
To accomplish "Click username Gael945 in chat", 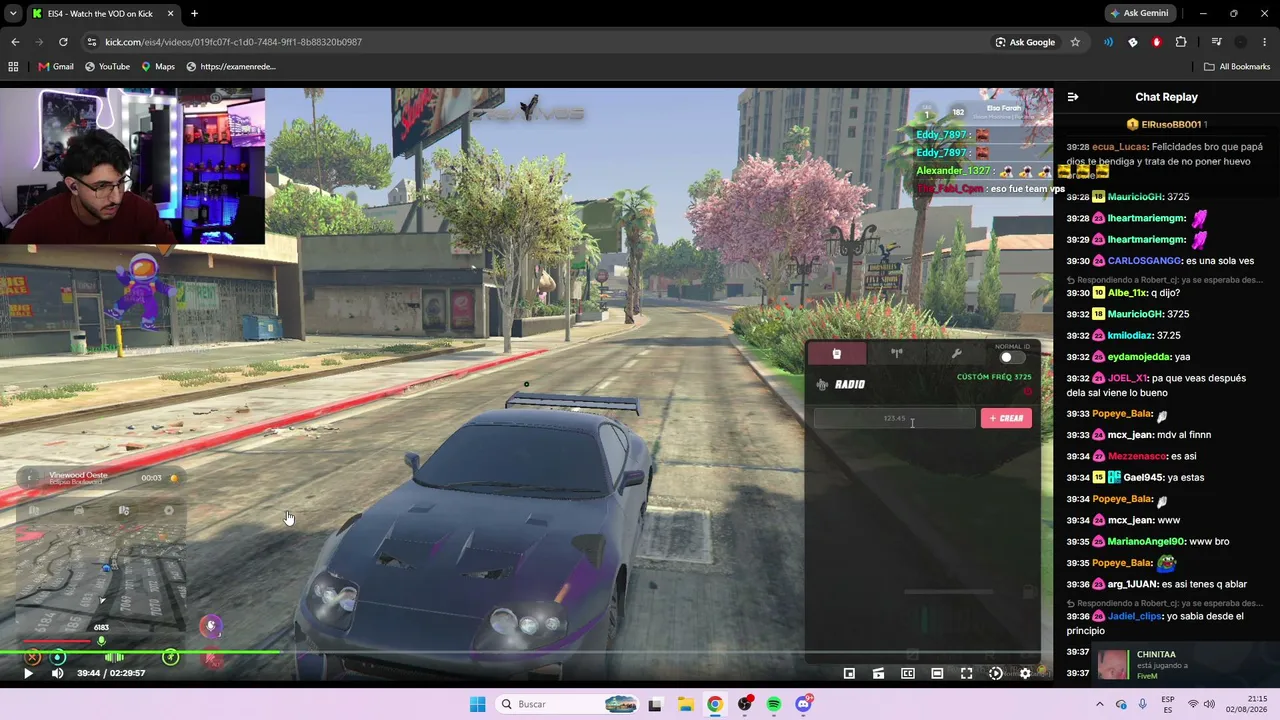I will [x=1144, y=478].
